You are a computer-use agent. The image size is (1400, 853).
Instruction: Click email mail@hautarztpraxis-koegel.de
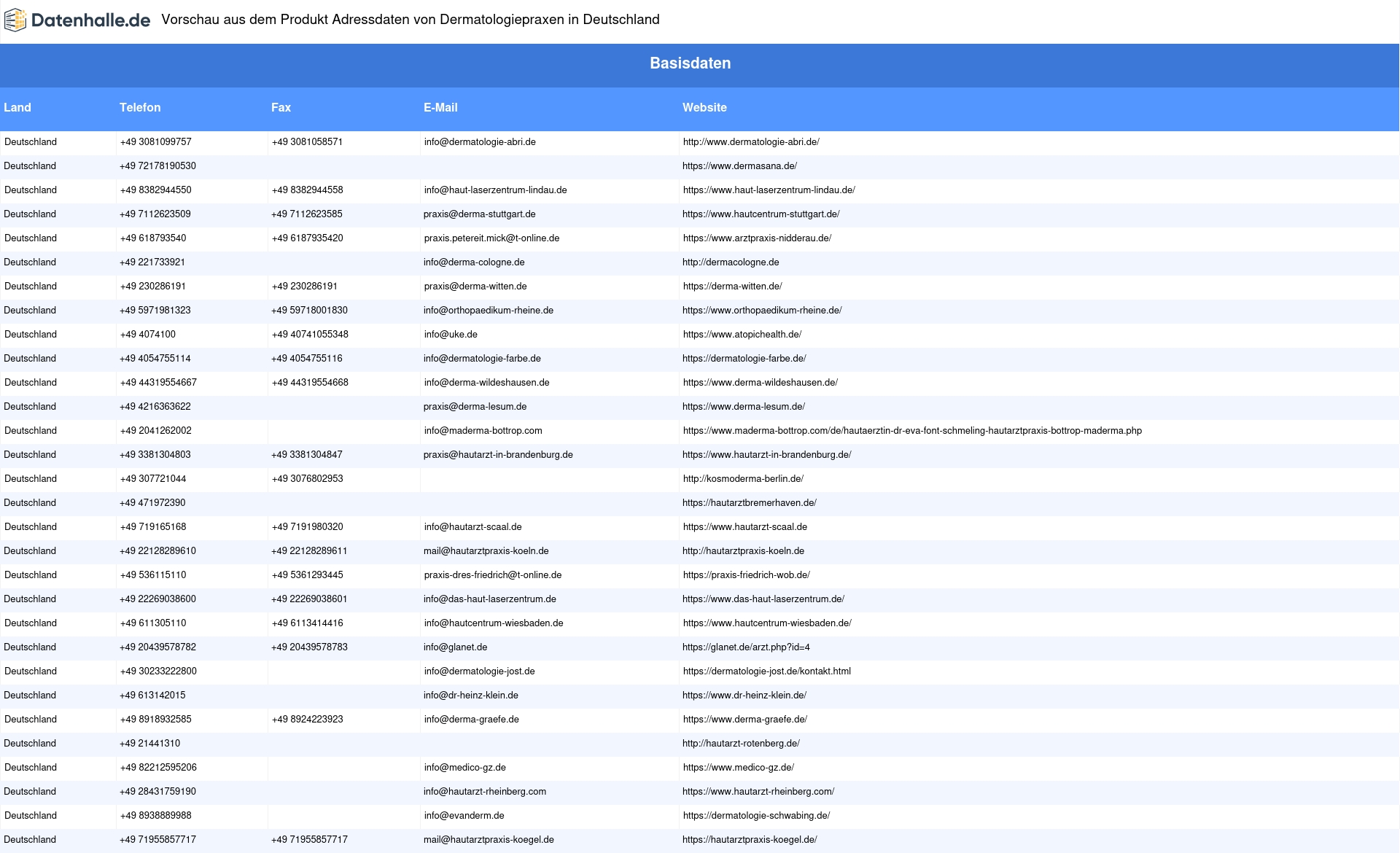489,840
